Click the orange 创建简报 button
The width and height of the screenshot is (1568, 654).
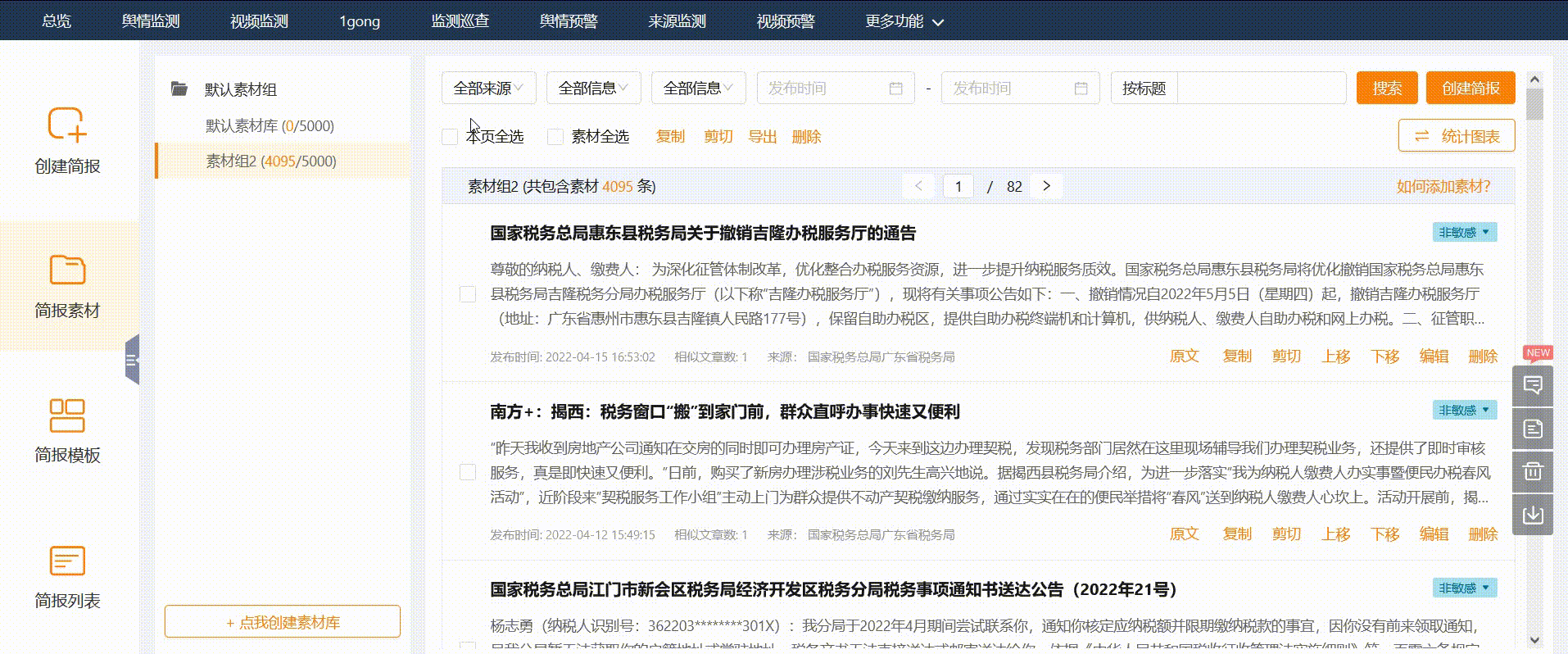pos(1471,88)
